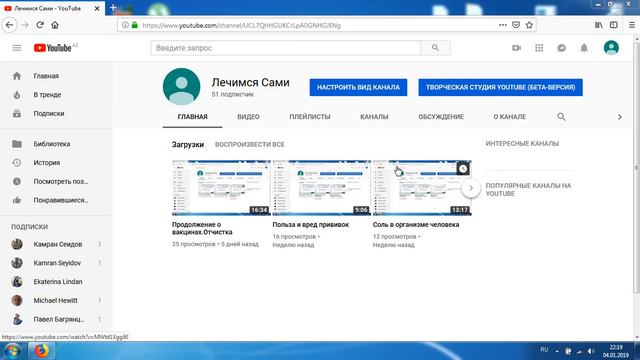
Task: Click the Подписки sidebar icon
Action: point(17,113)
